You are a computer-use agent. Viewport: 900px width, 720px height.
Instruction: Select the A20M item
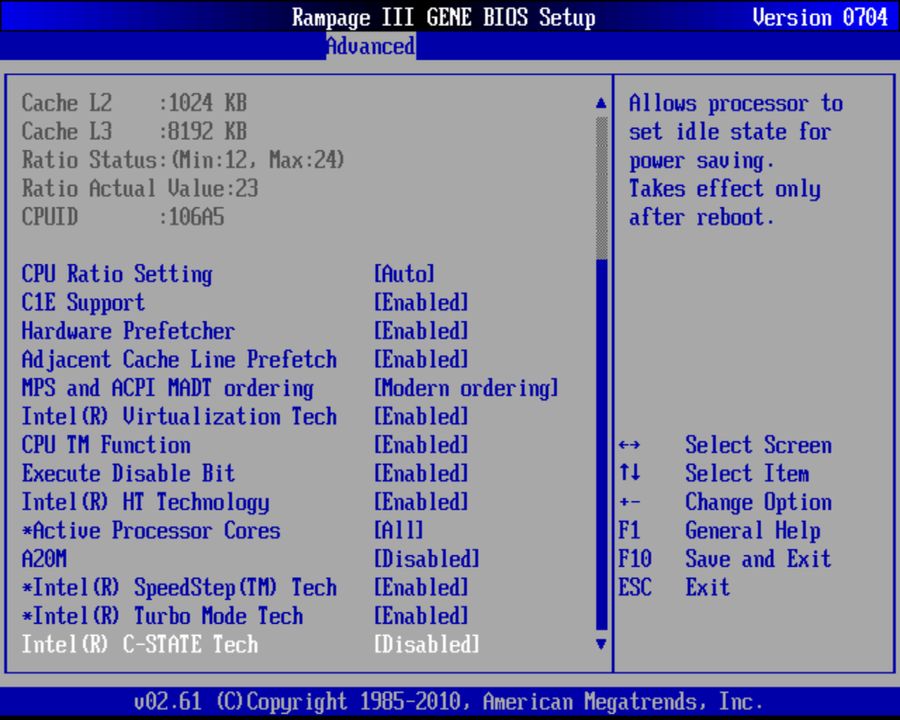pos(44,559)
